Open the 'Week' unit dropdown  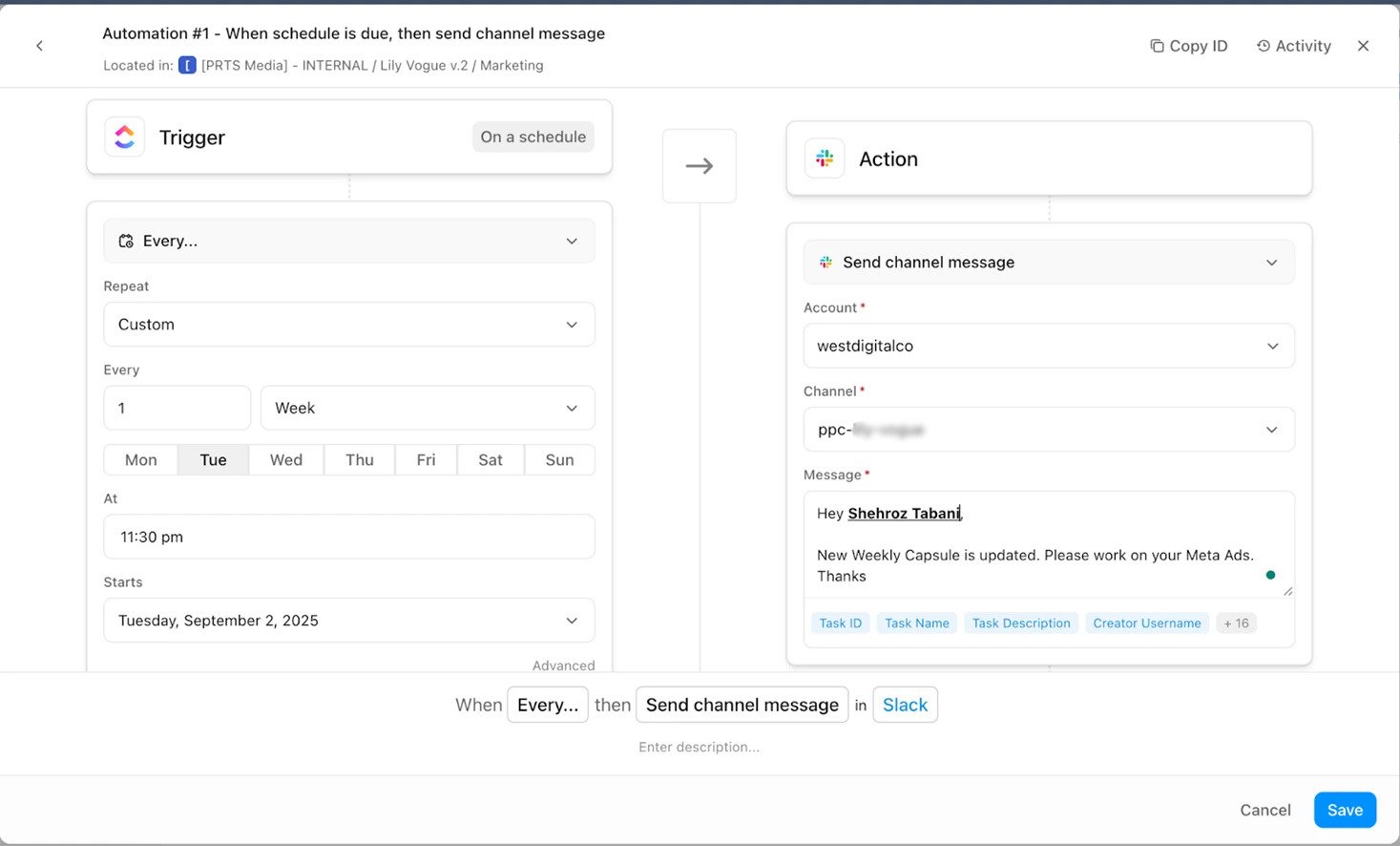tap(428, 408)
